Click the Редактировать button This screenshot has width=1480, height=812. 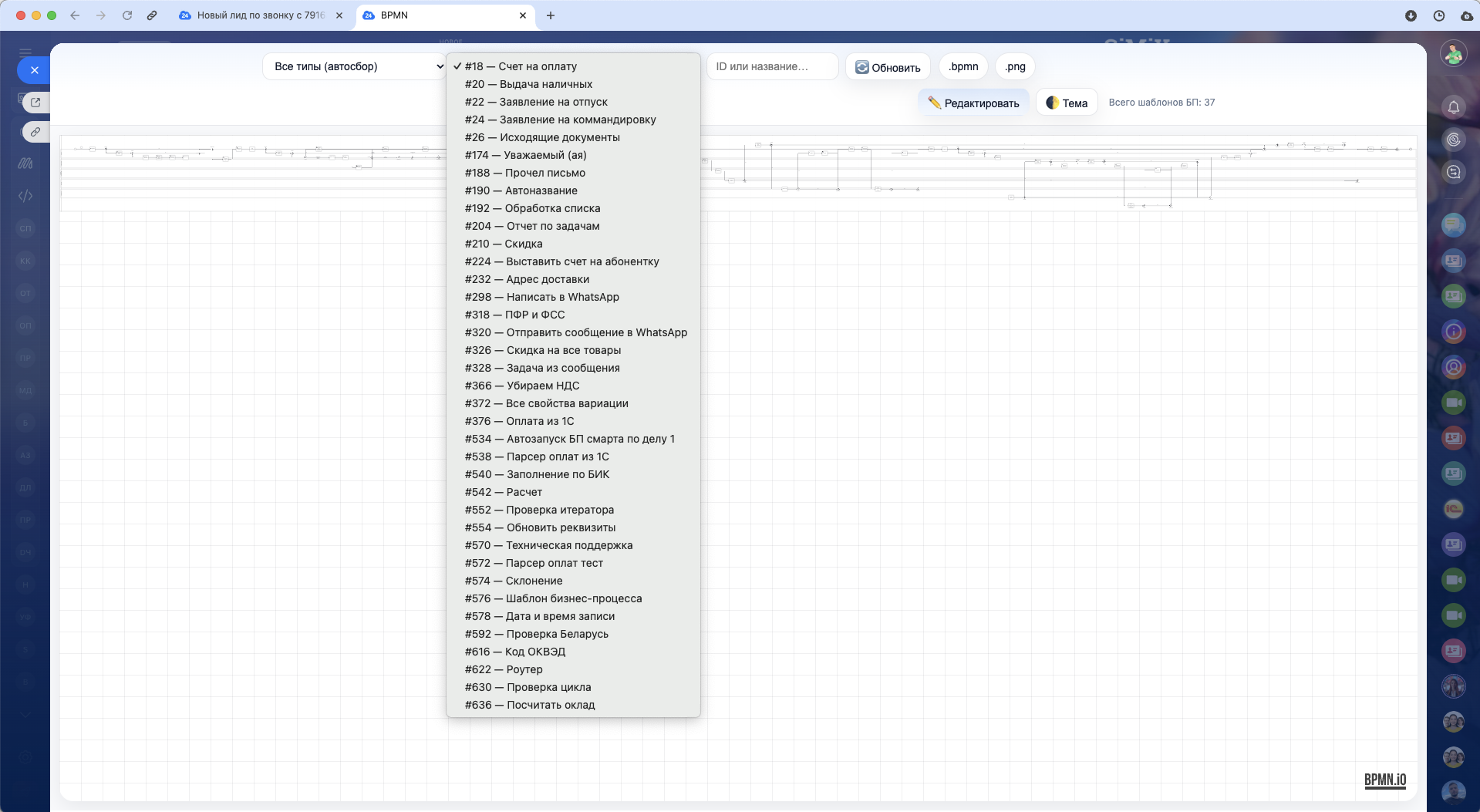(x=973, y=103)
